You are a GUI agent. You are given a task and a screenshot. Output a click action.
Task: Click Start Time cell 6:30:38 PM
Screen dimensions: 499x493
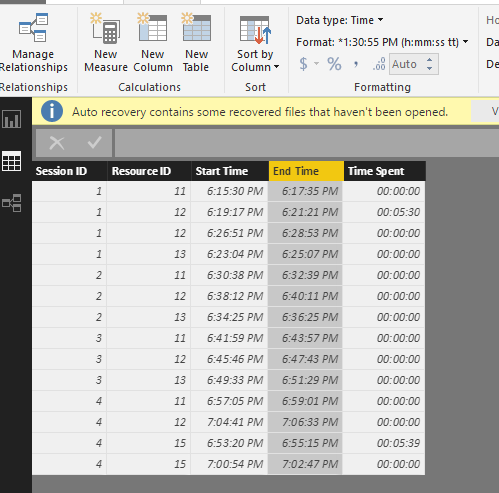coord(230,275)
